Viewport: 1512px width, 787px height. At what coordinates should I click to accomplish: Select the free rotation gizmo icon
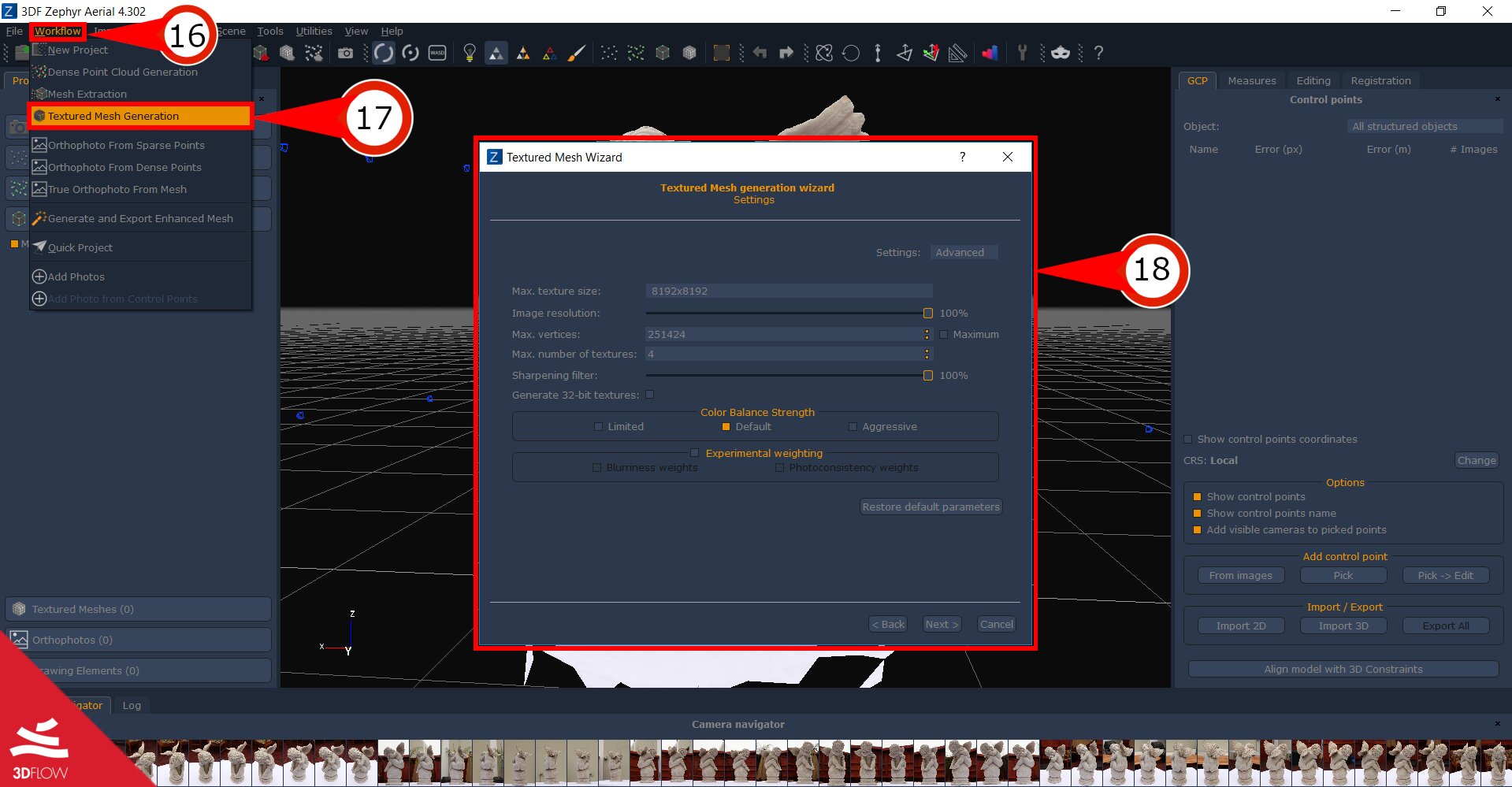(824, 53)
